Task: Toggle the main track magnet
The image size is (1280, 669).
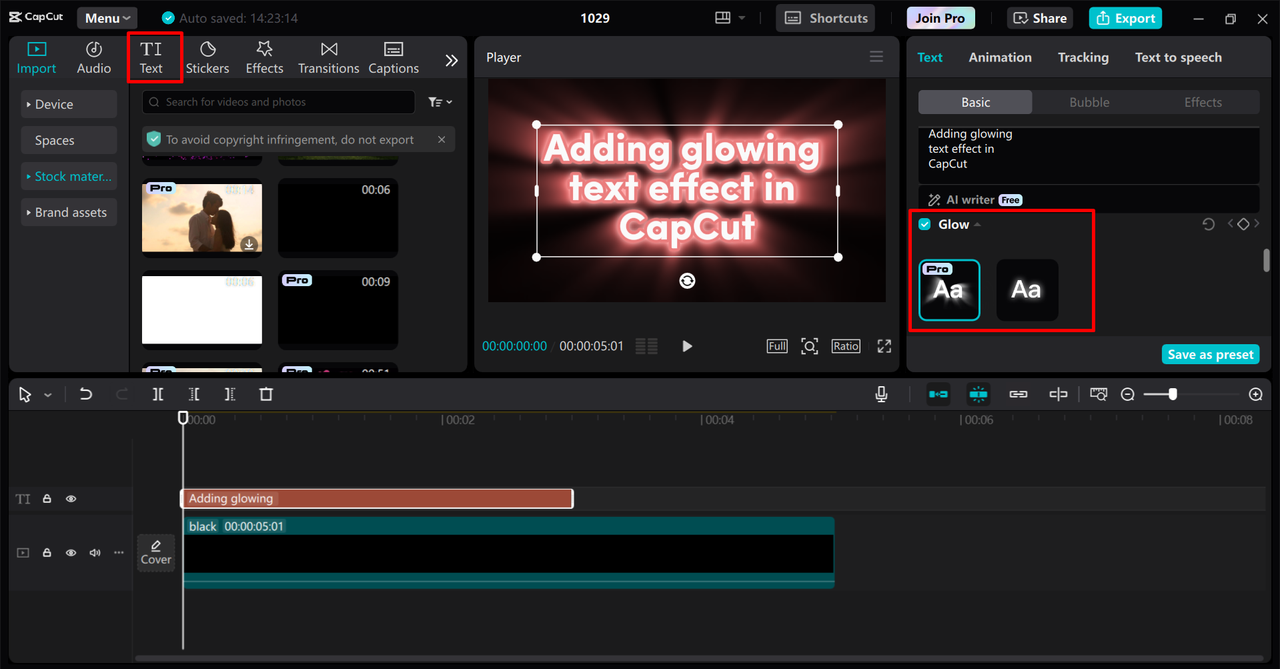Action: [938, 395]
